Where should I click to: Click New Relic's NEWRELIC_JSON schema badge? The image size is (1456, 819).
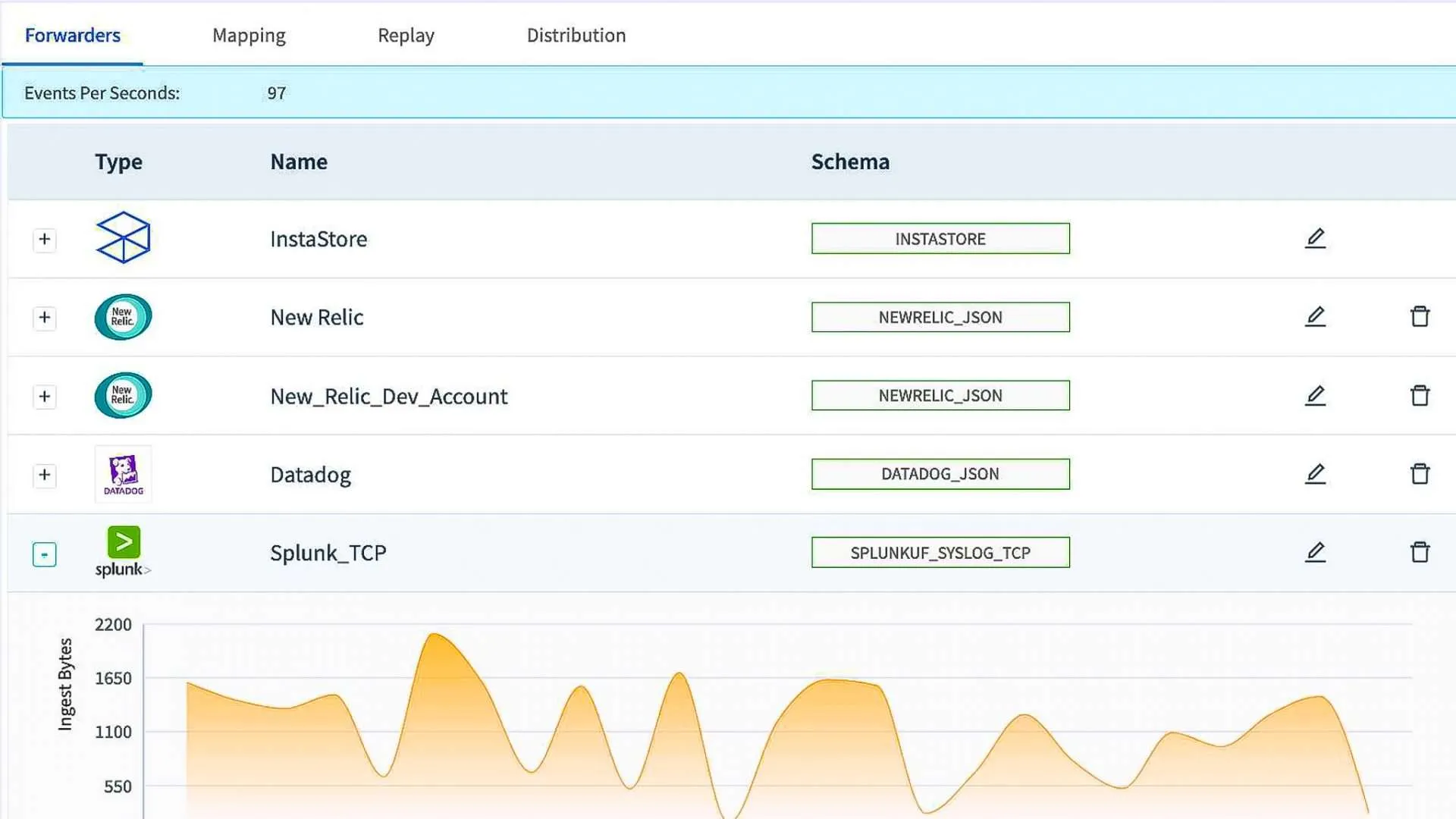pos(940,317)
